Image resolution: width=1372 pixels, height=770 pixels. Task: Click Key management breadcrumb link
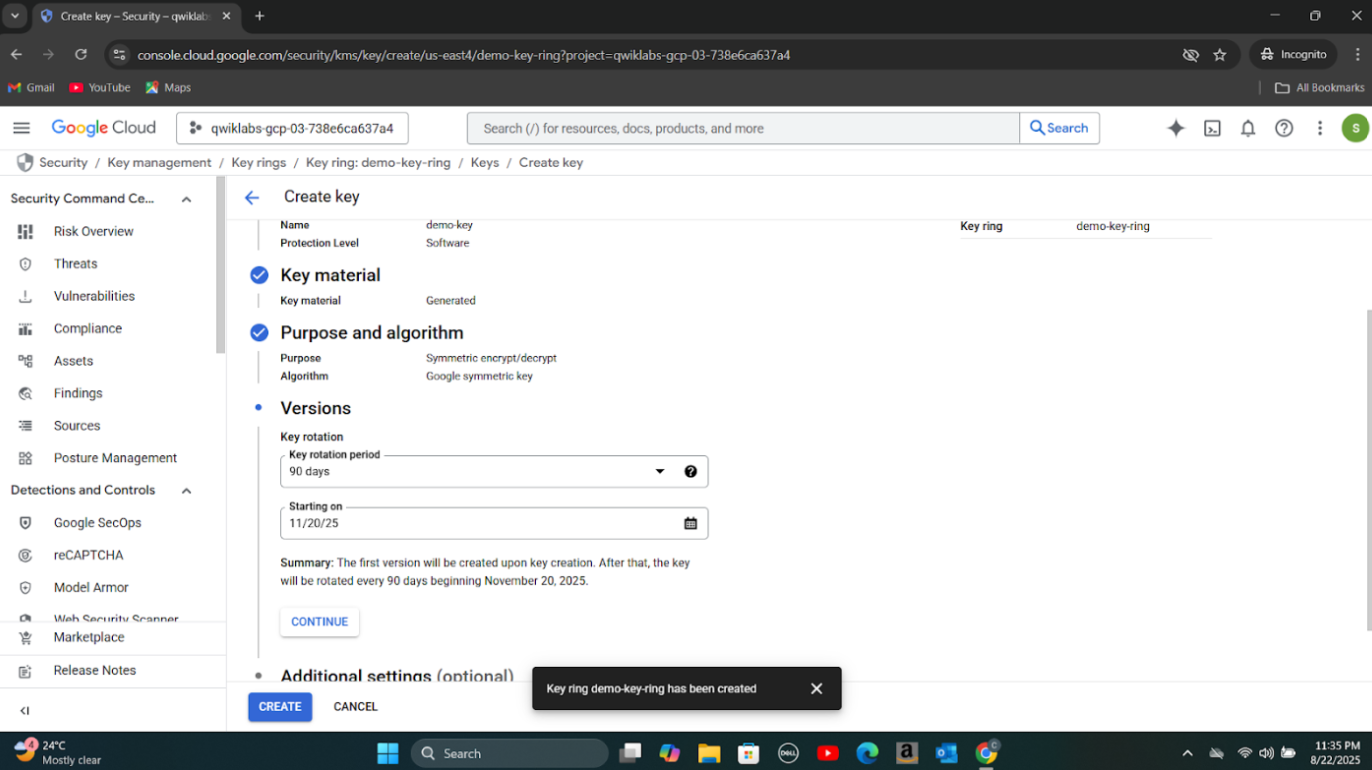coord(159,162)
